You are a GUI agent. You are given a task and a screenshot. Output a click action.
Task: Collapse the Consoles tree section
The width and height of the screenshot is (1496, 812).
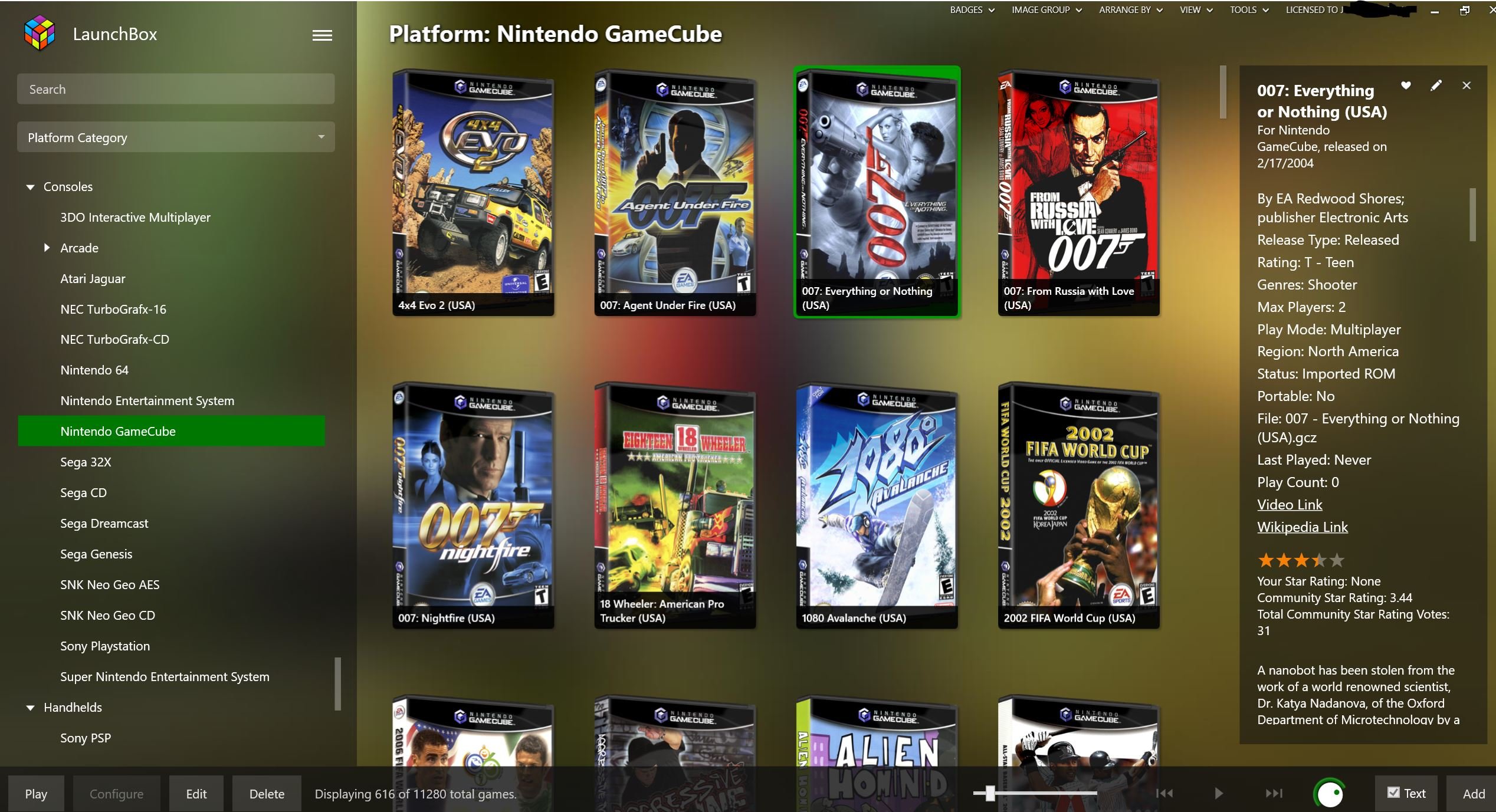coord(31,187)
